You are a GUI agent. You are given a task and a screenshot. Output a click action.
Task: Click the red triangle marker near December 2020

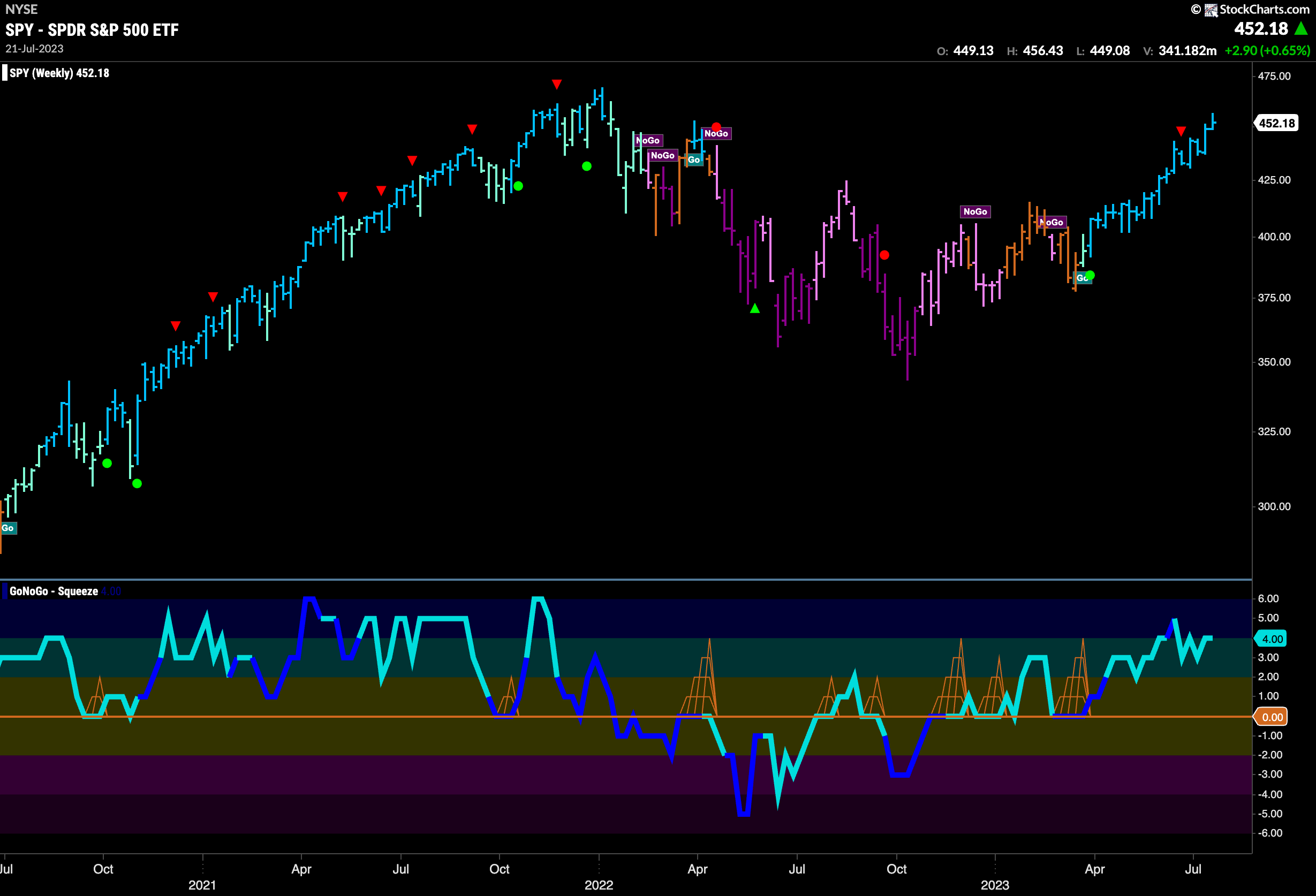click(x=176, y=326)
